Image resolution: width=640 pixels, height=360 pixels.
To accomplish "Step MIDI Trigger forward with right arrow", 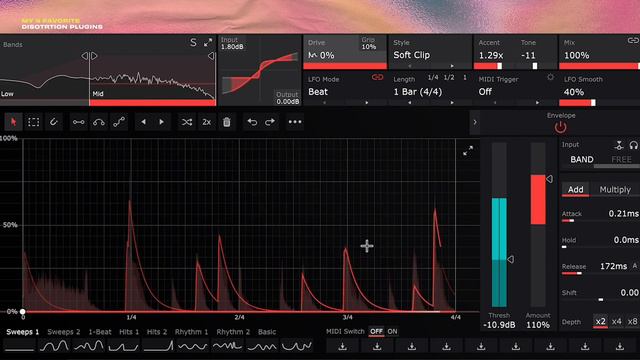I will pyautogui.click(x=537, y=102).
